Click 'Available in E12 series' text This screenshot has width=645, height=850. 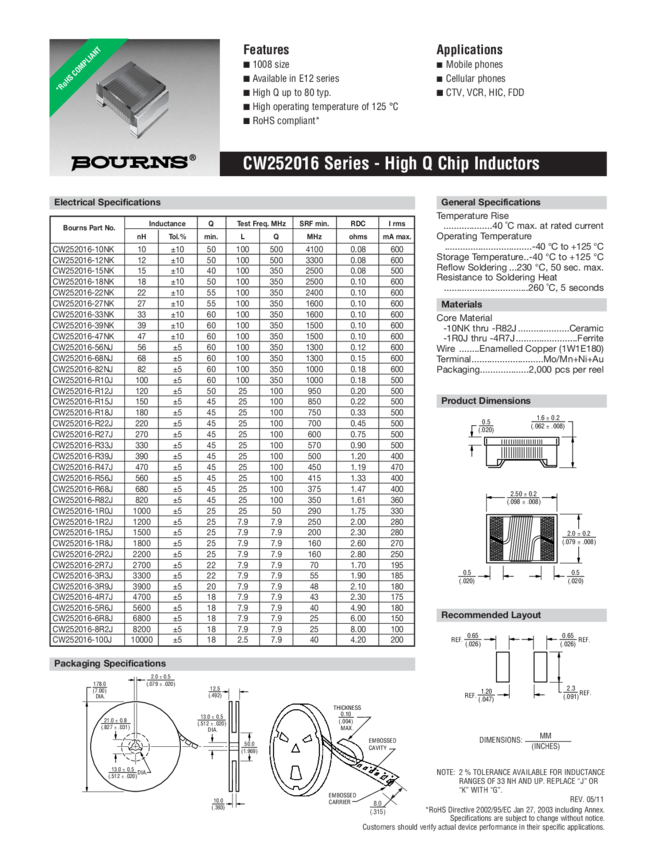click(291, 79)
